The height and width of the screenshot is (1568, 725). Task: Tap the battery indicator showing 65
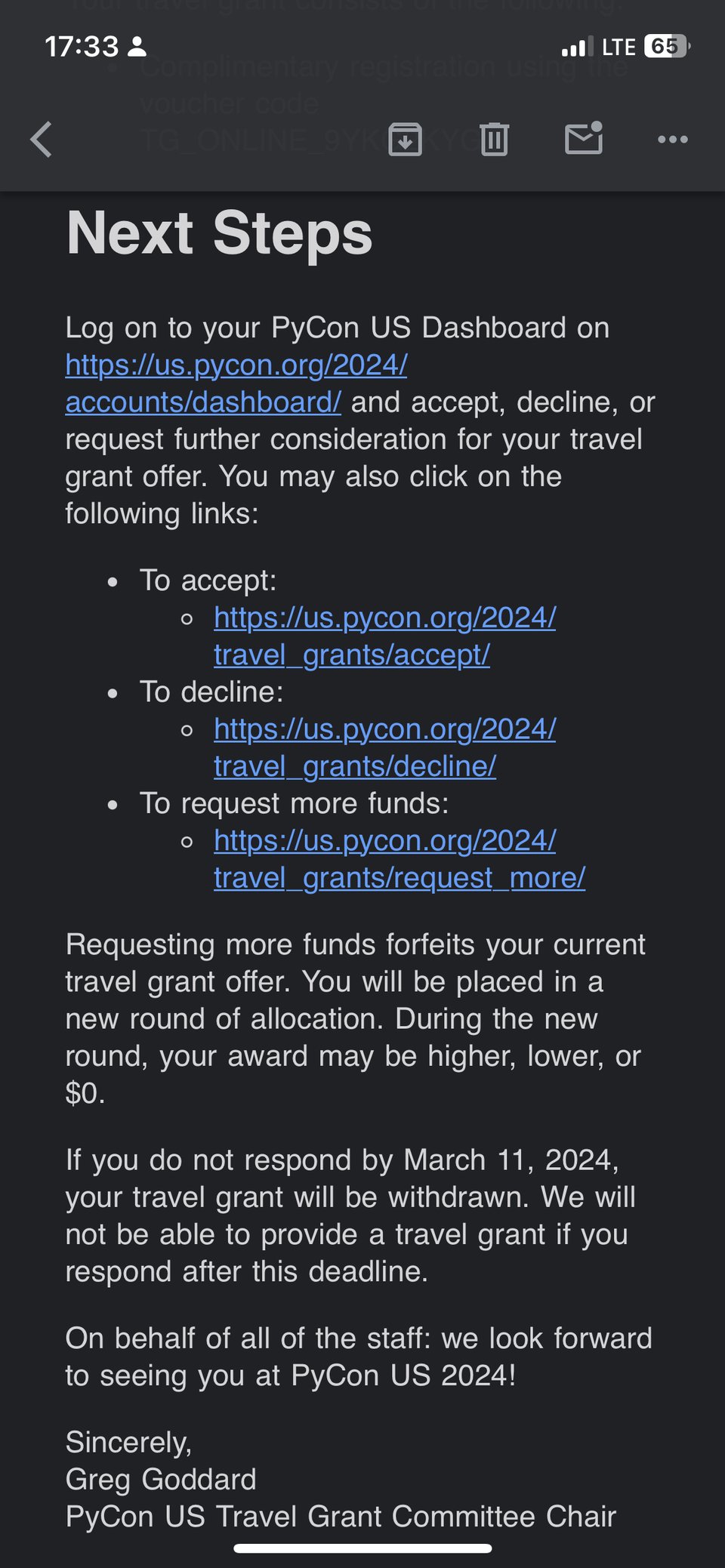click(666, 47)
